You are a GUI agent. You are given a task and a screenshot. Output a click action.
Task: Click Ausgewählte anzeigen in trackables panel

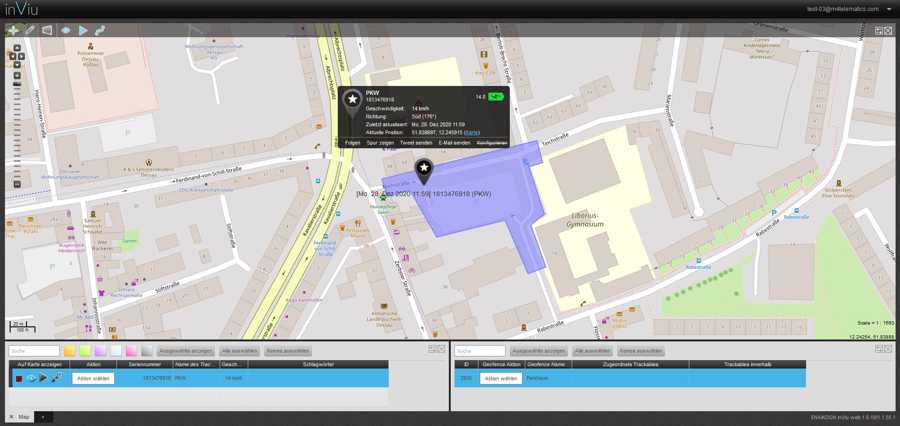[185, 351]
